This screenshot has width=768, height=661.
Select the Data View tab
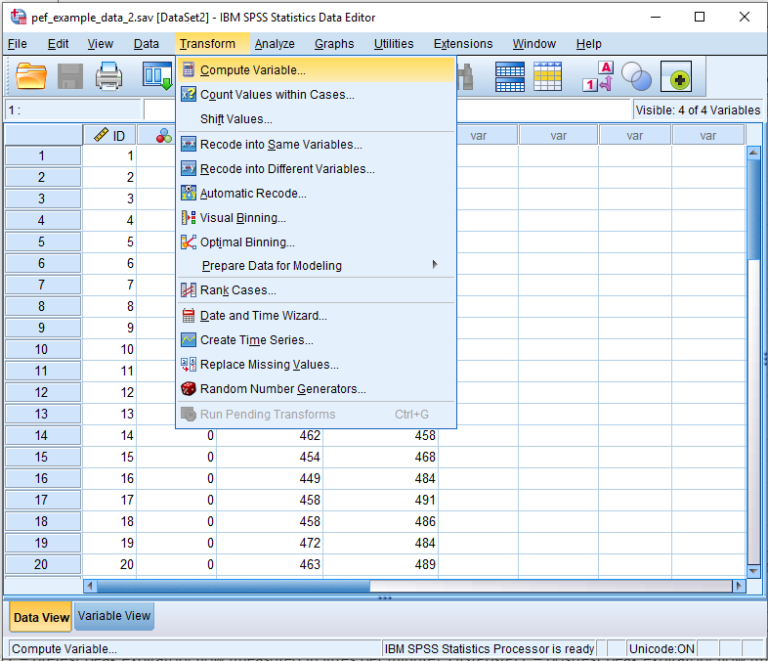tap(41, 617)
